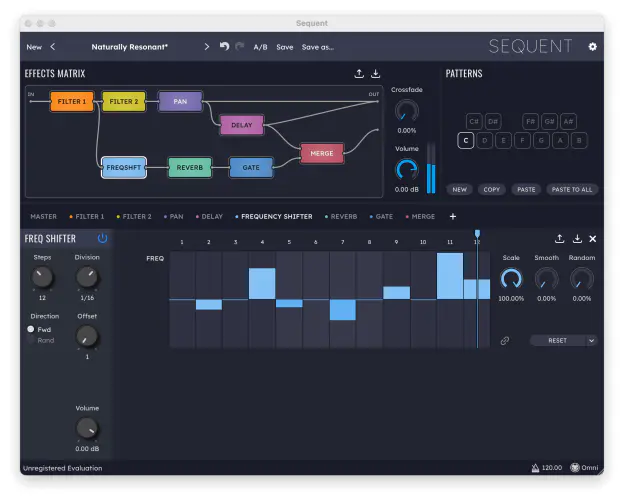Select the REVERB node

[x=190, y=168]
